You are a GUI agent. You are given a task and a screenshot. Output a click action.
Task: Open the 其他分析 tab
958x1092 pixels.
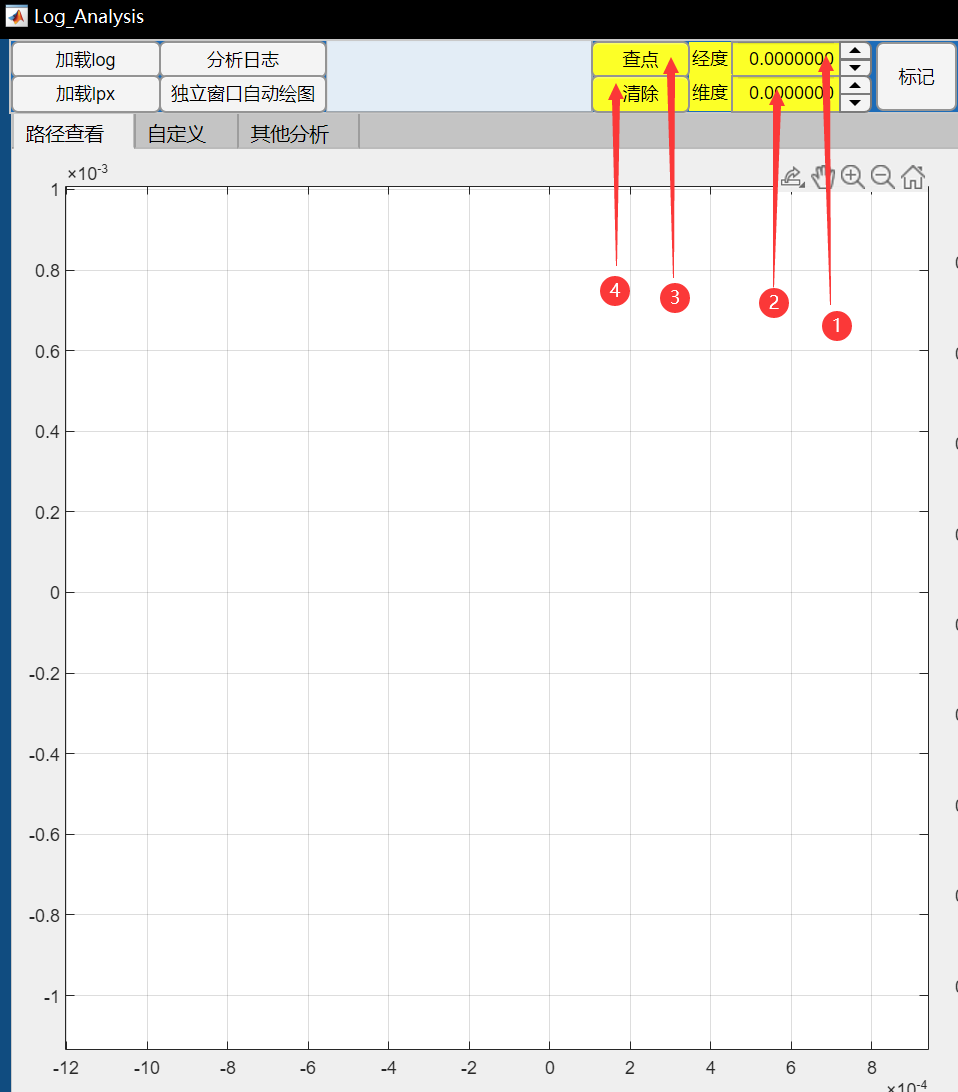(289, 134)
